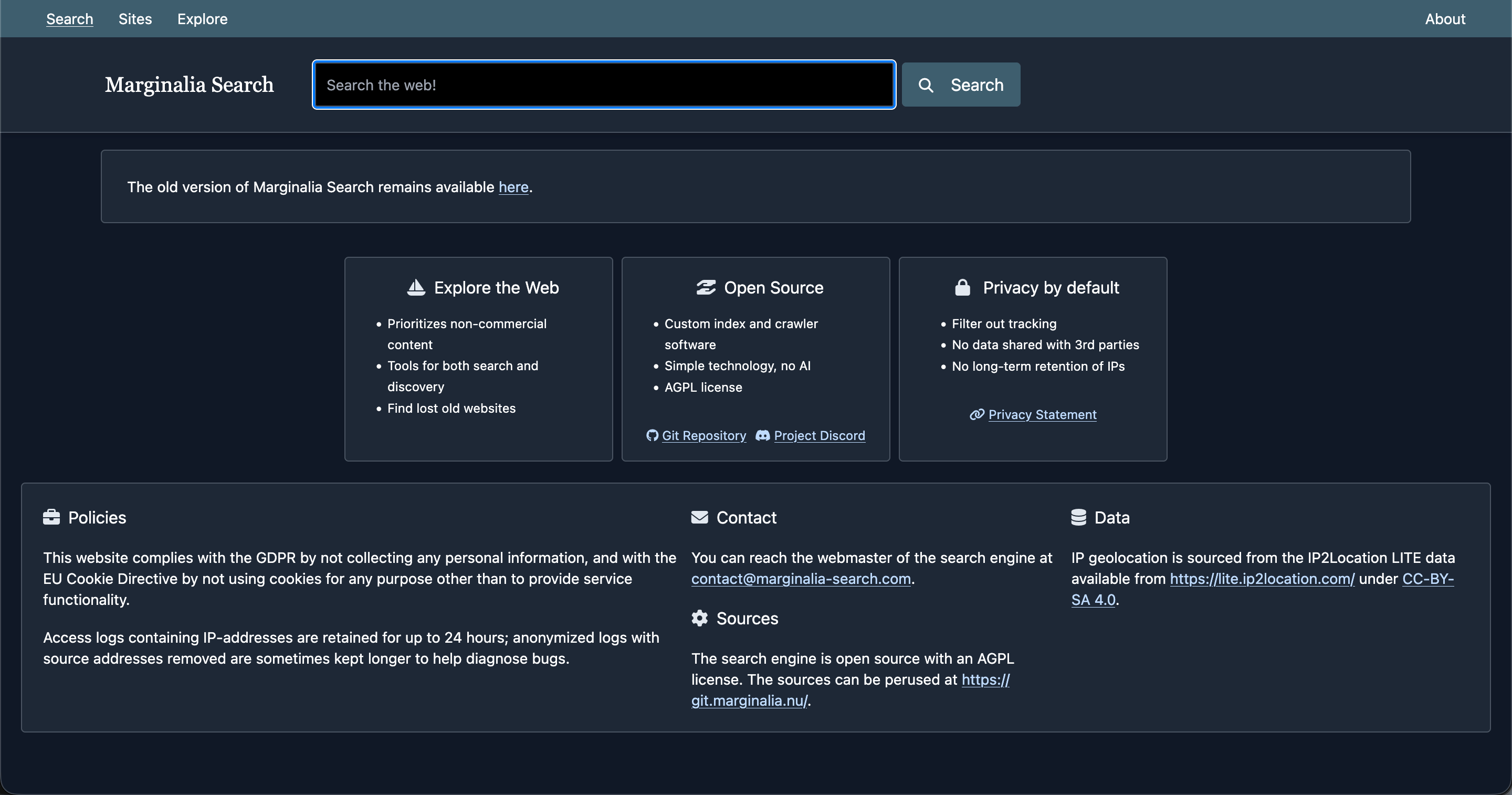Click the Discord icon next to Project Discord
Screen dimensions: 1512x795
click(762, 435)
